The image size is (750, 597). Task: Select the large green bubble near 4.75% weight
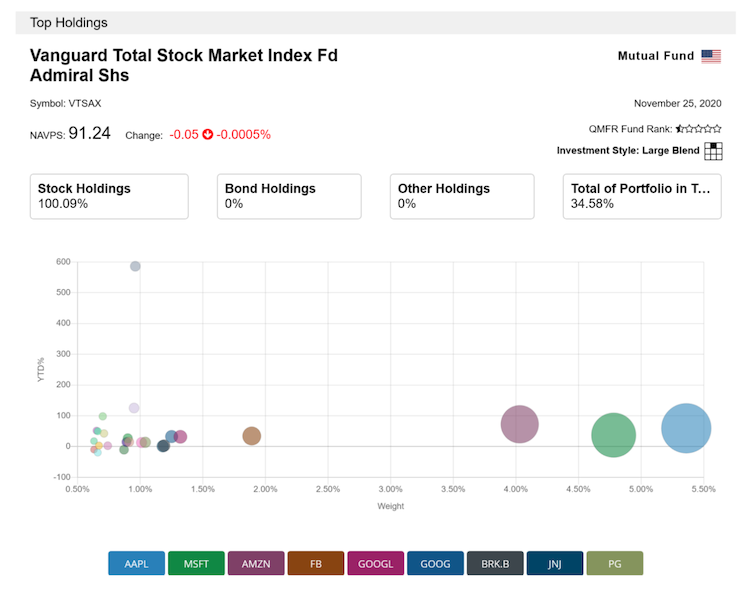pos(613,435)
